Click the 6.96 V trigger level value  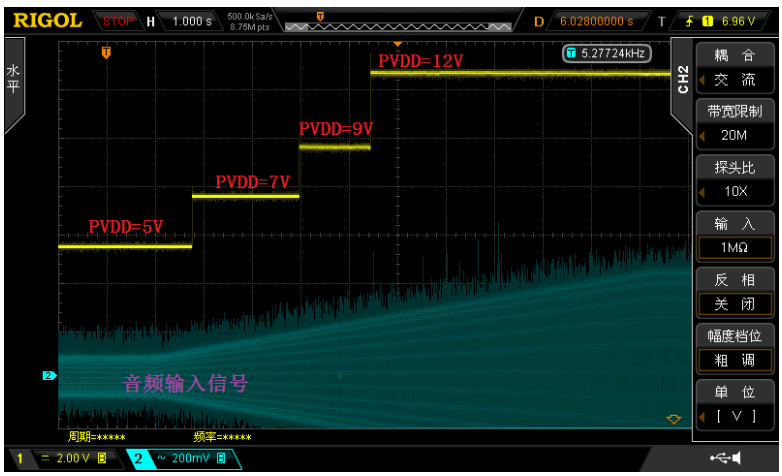[x=738, y=21]
